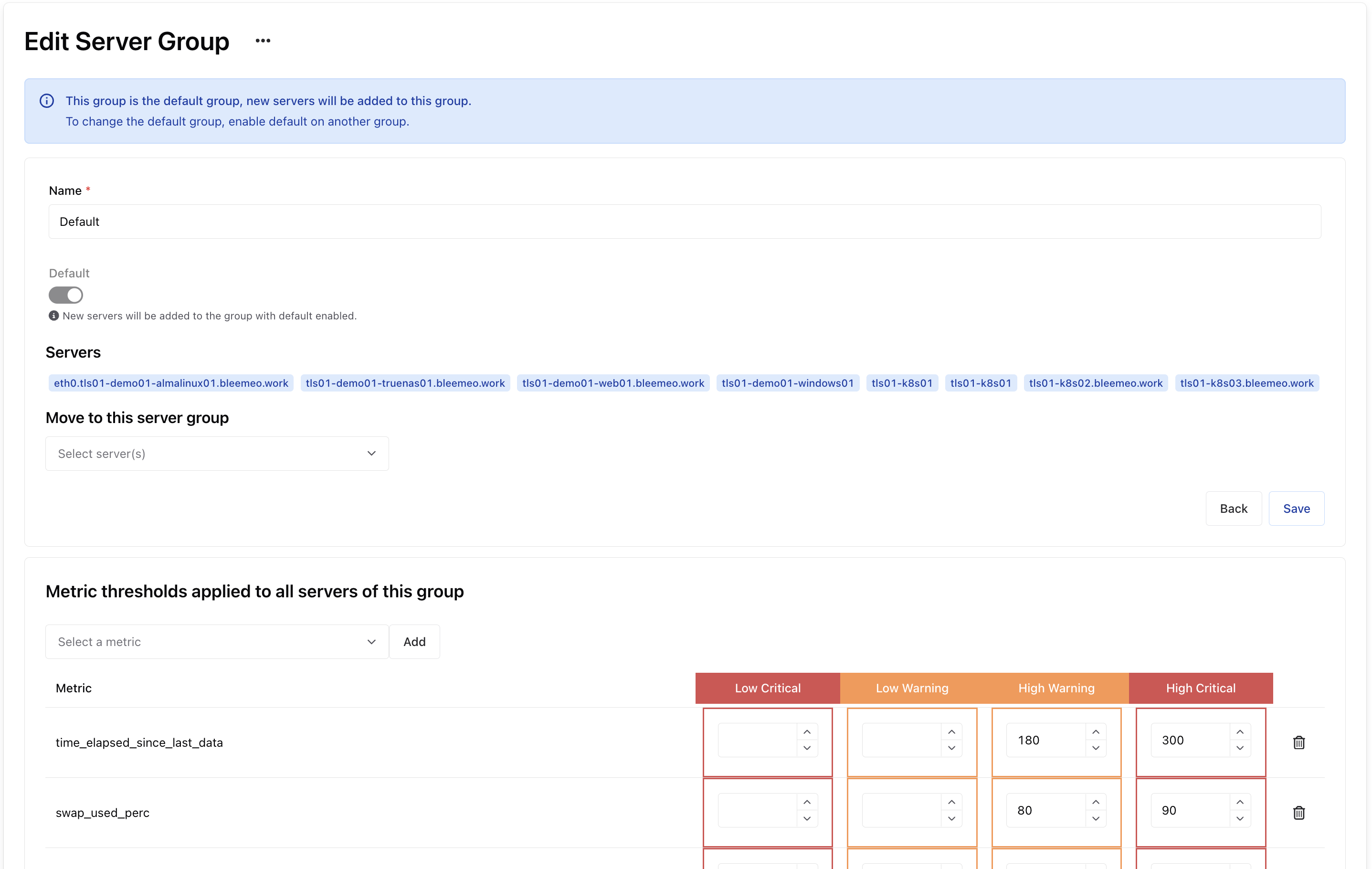
Task: Click the info icon in blue banner
Action: pyautogui.click(x=47, y=101)
